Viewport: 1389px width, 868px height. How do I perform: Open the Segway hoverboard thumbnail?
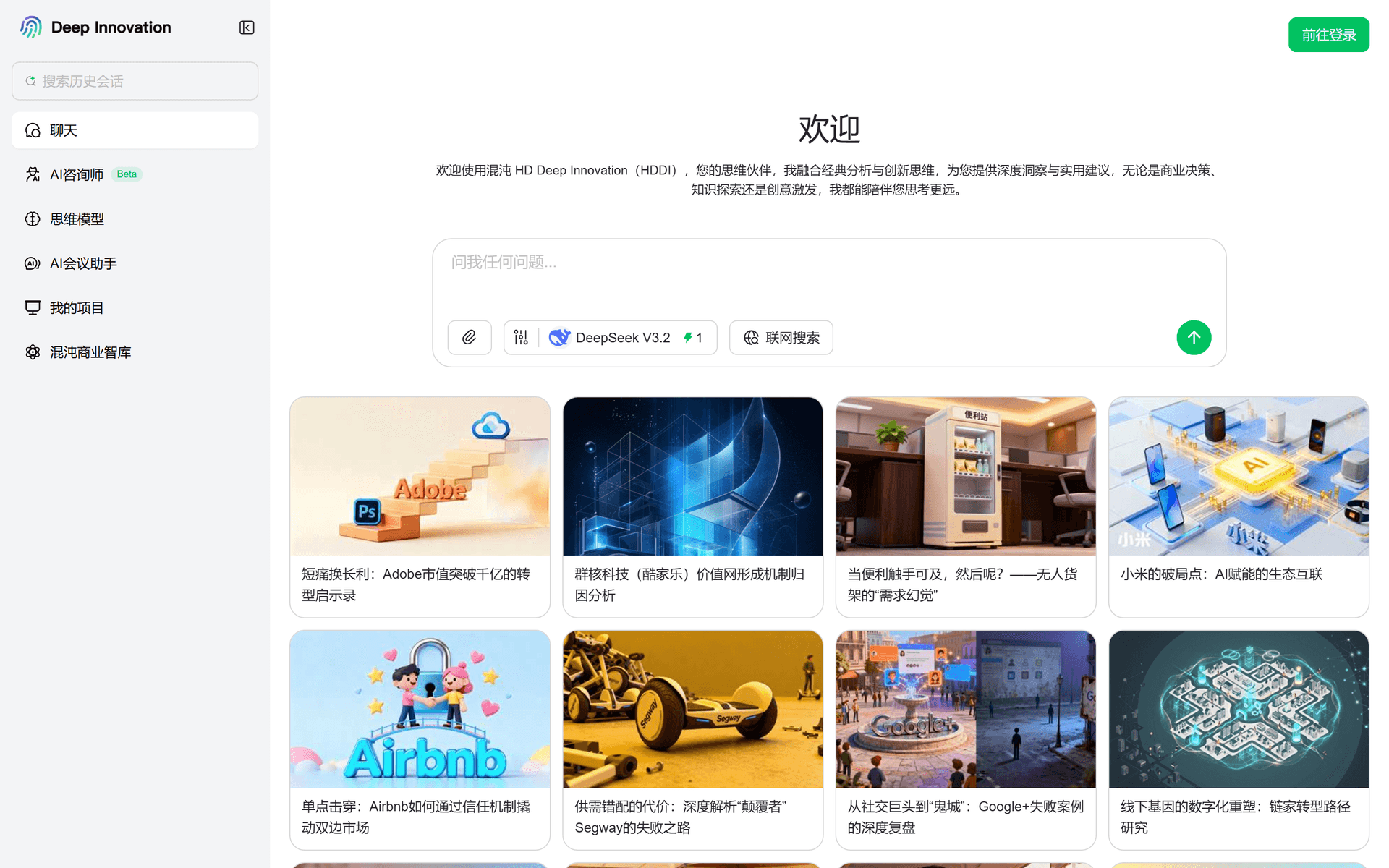tap(693, 709)
